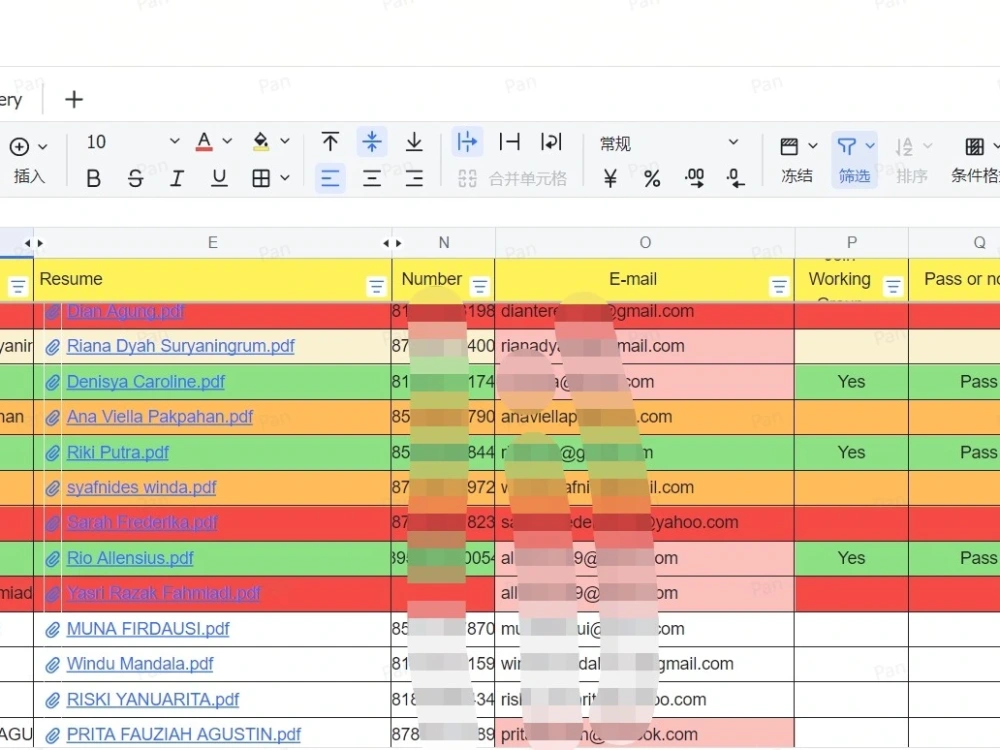Center text horizontally
This screenshot has height=750, width=1000.
click(x=372, y=178)
